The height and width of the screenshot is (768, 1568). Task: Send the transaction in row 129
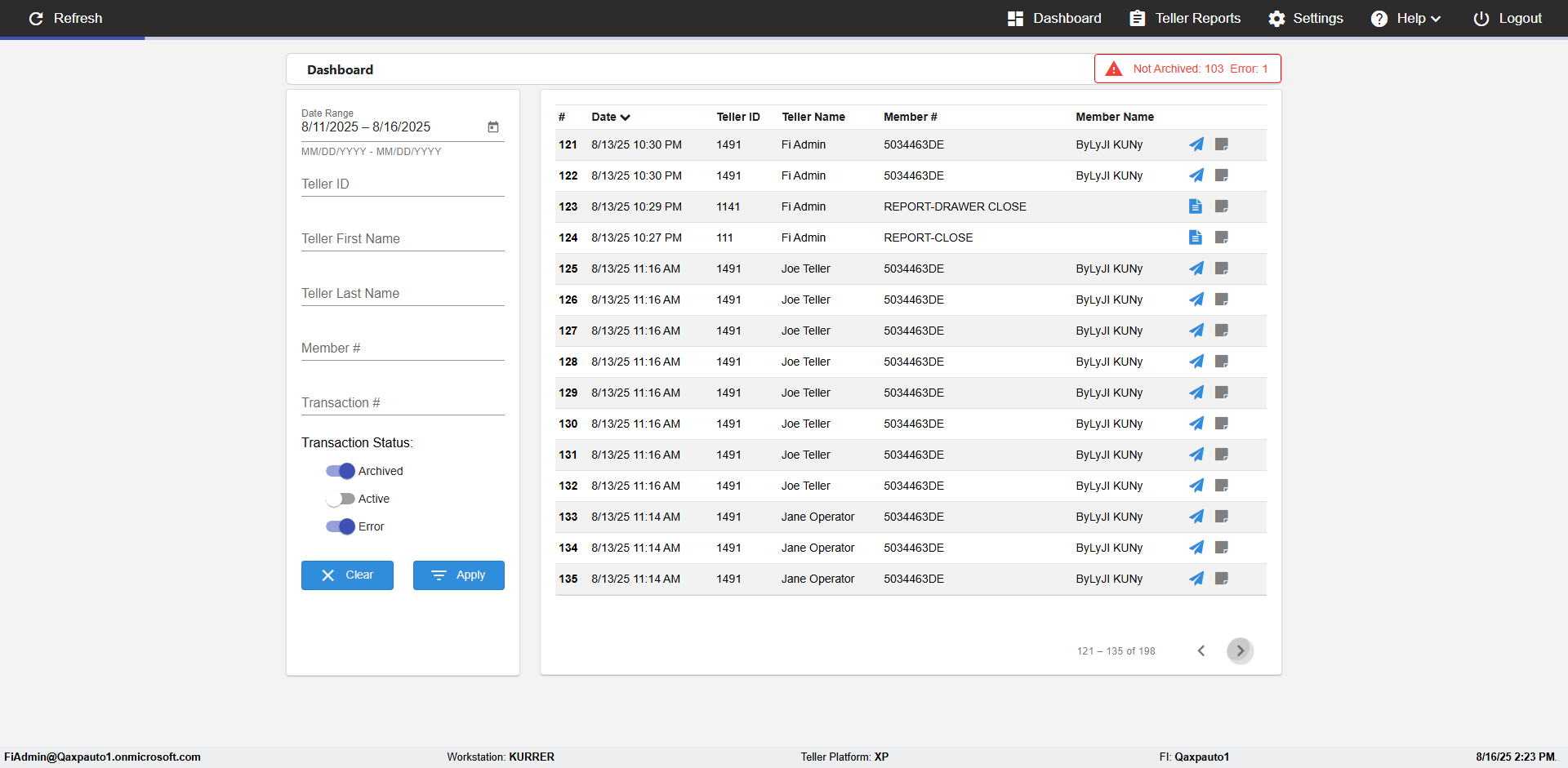click(1196, 393)
